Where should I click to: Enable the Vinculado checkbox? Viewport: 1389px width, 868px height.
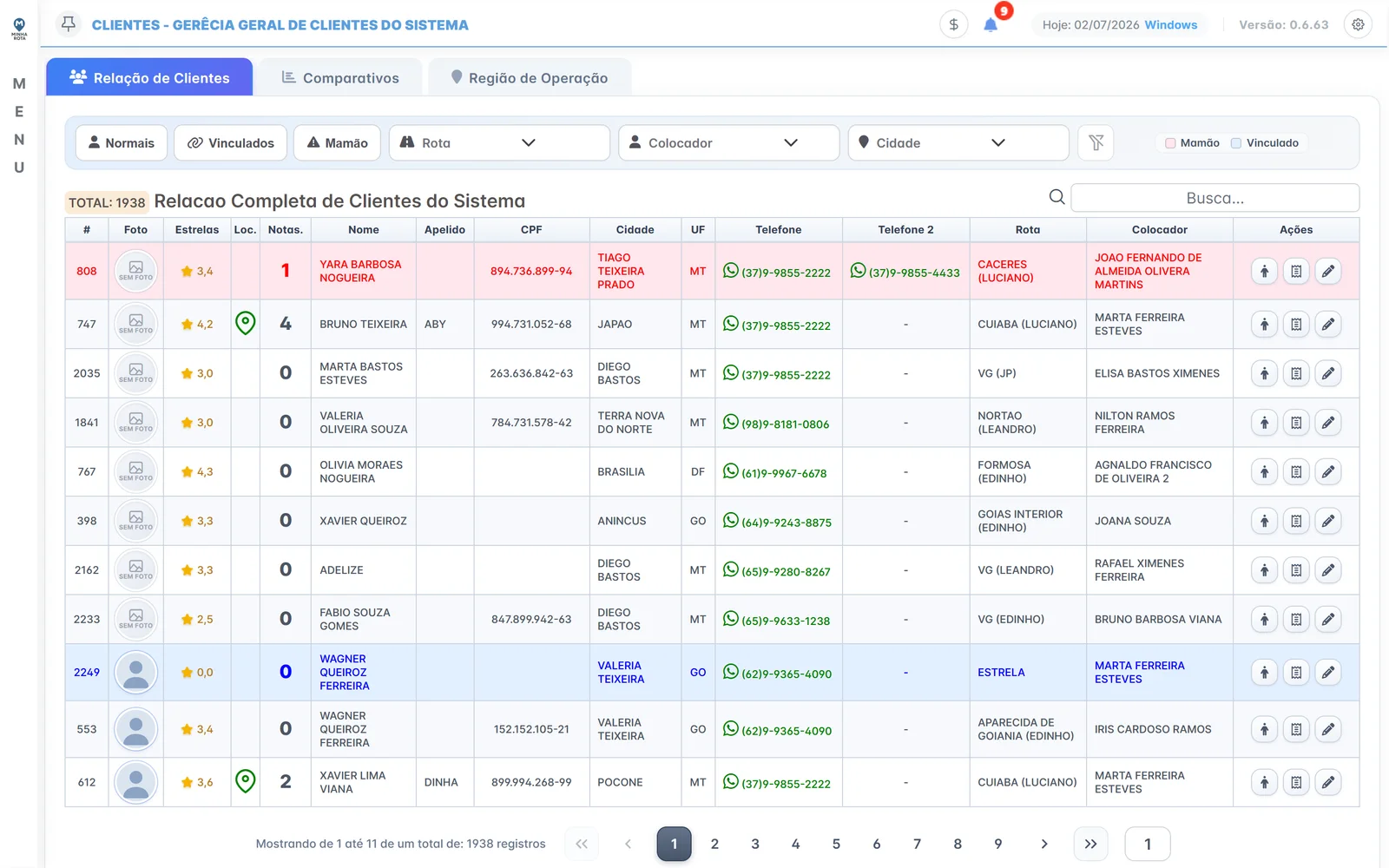point(1236,143)
